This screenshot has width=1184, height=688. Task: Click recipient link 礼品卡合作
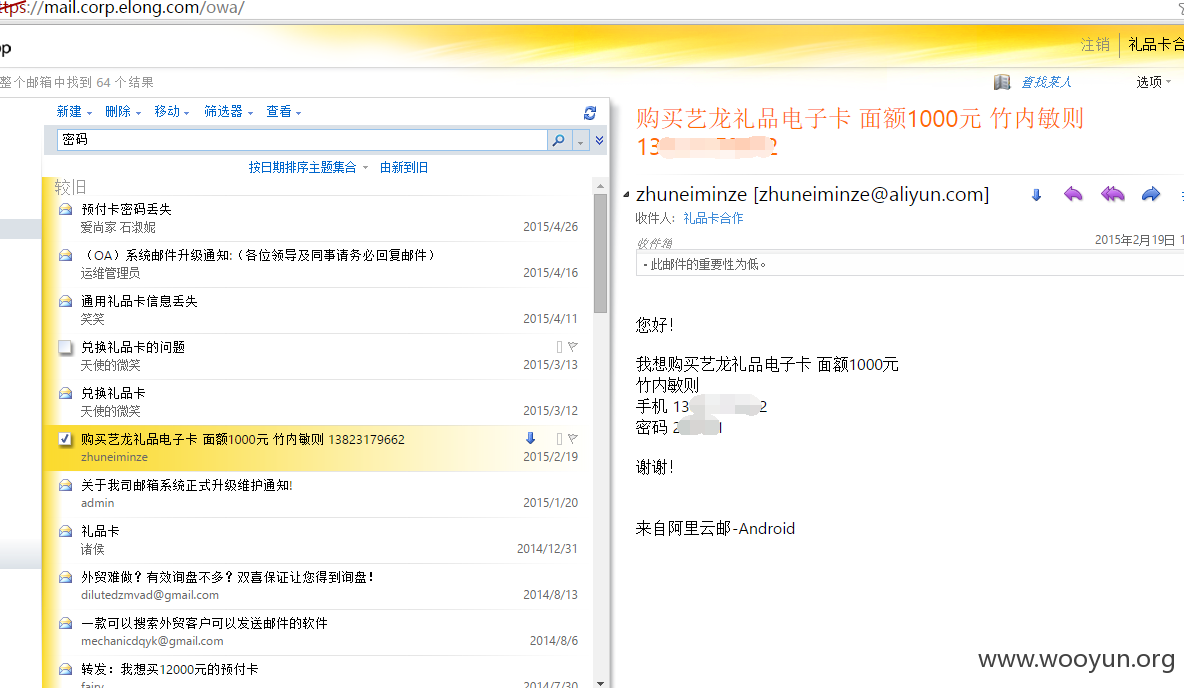(x=713, y=218)
